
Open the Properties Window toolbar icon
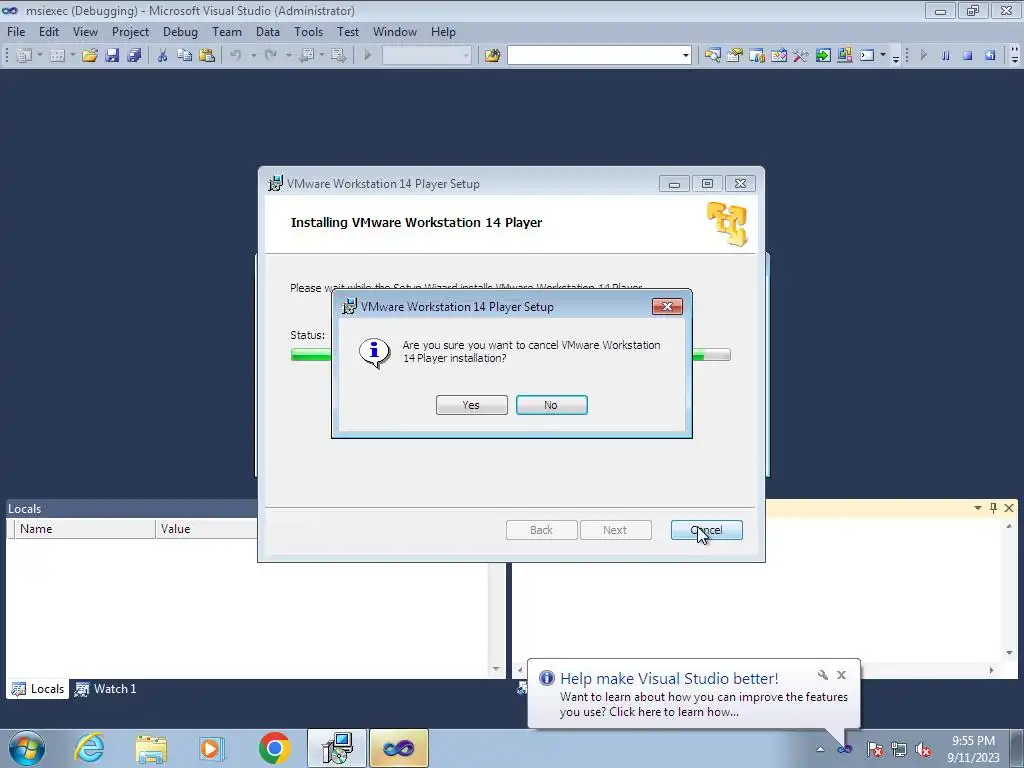(x=735, y=56)
